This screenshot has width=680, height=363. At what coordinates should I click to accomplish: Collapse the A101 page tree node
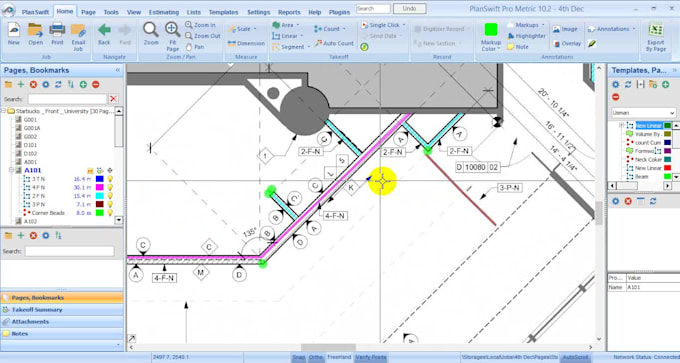click(x=11, y=170)
